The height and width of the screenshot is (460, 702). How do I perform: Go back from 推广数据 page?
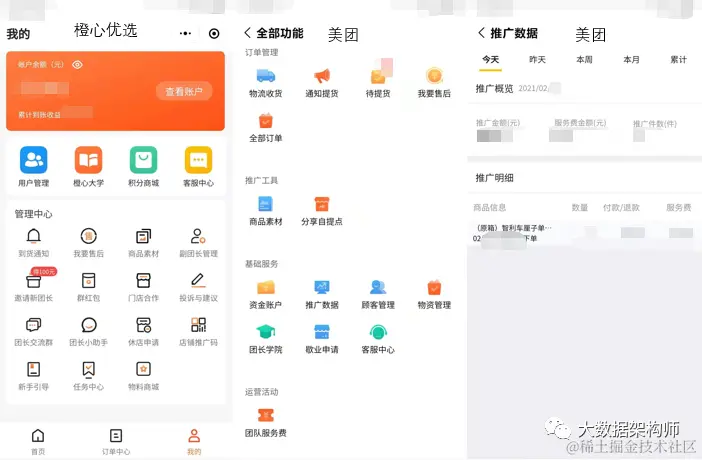[x=481, y=33]
